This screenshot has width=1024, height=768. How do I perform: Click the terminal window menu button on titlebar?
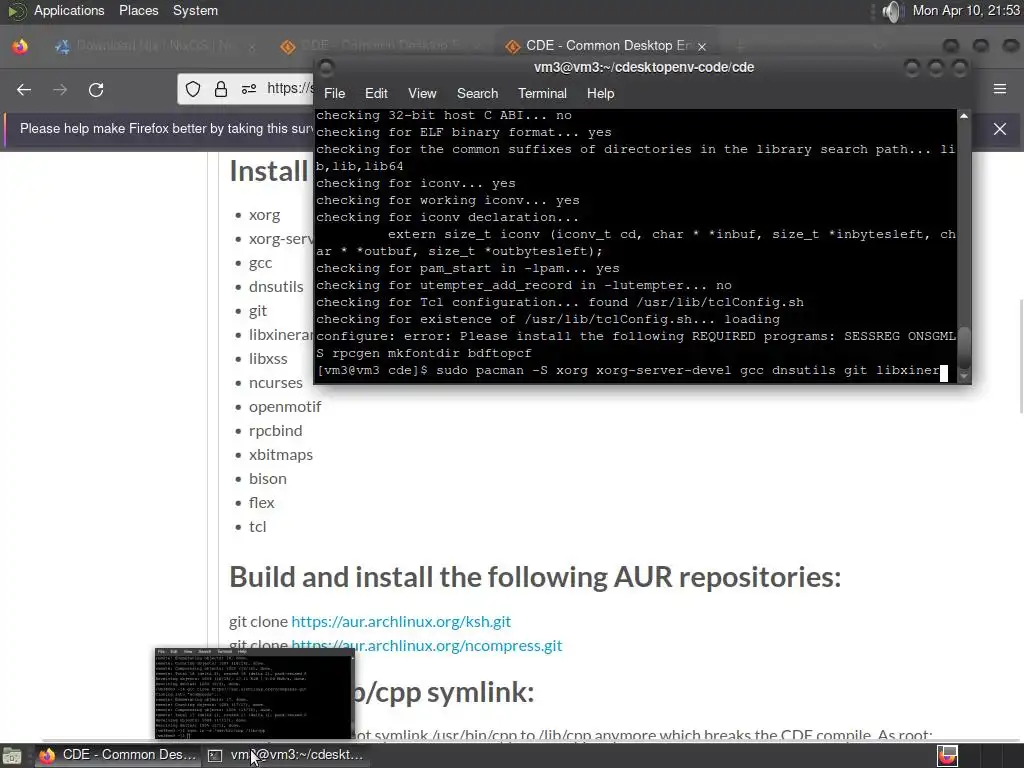click(327, 67)
